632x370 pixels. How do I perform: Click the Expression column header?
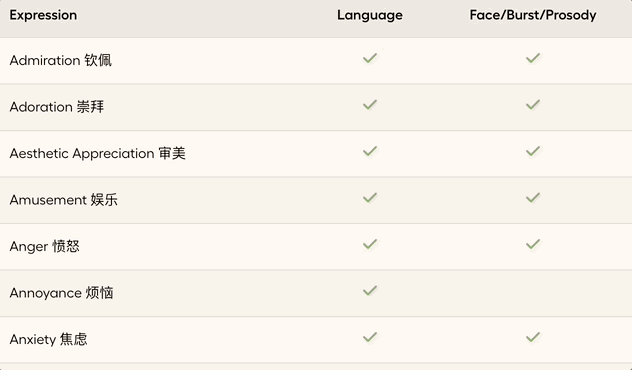click(43, 15)
